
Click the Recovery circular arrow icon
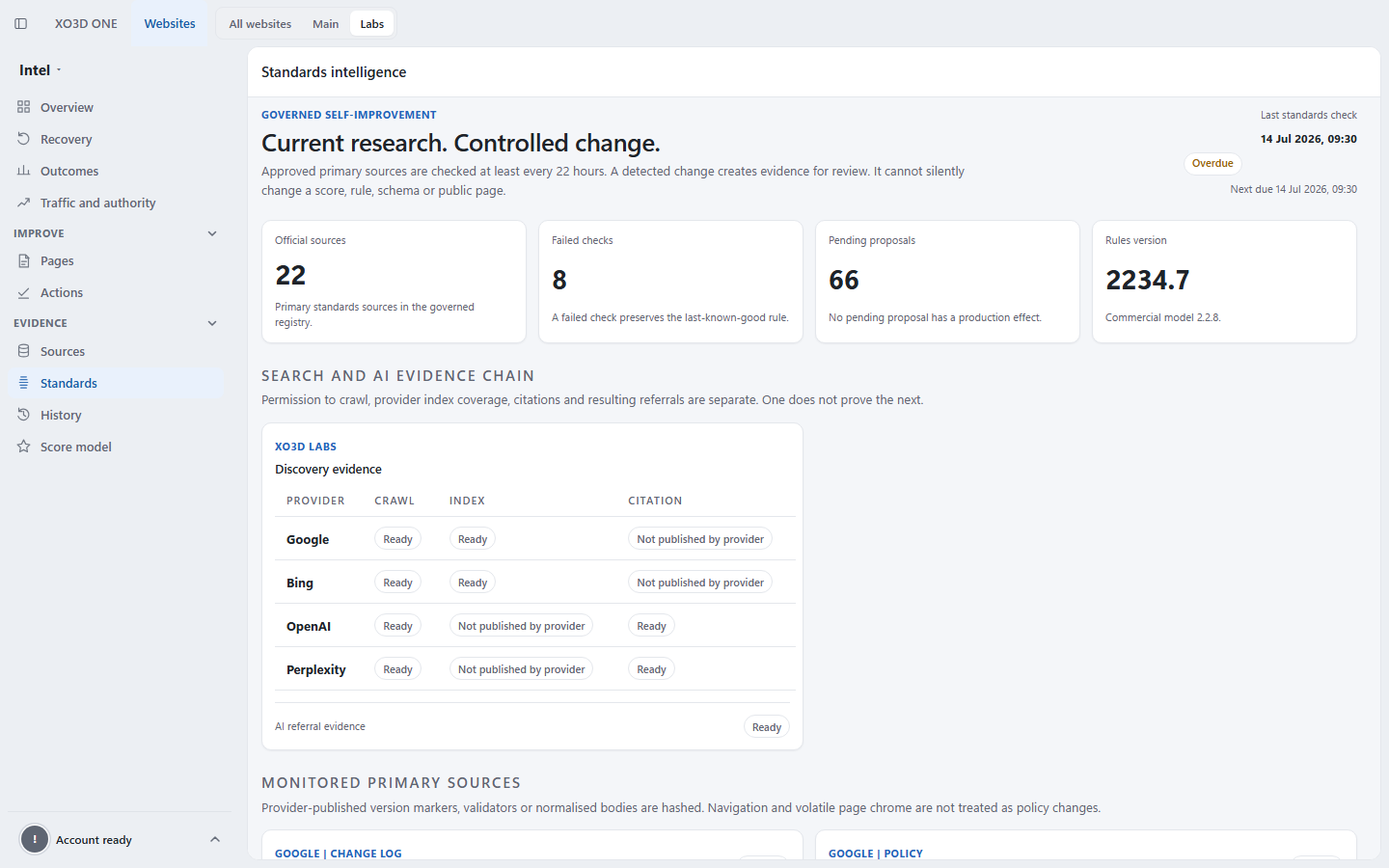(x=23, y=139)
